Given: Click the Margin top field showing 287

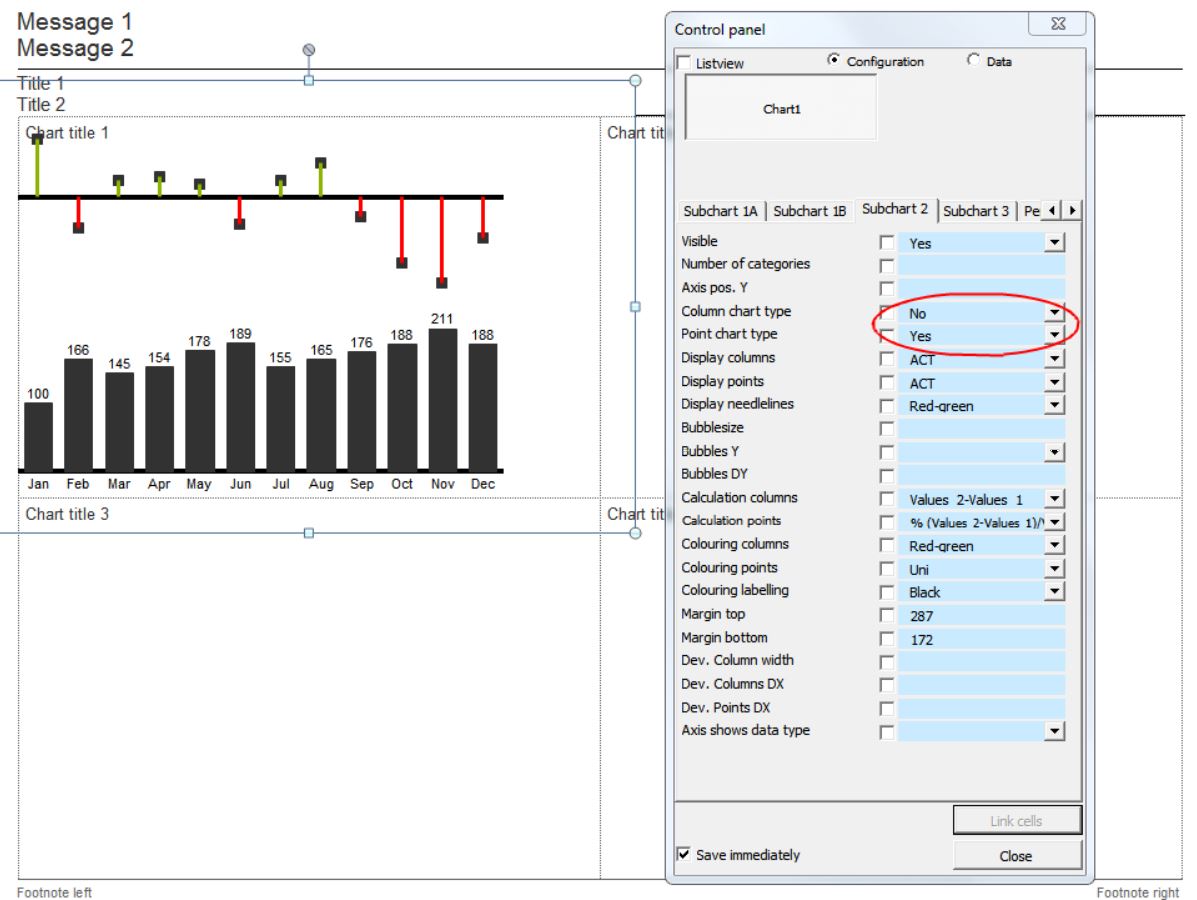Looking at the screenshot, I should 981,615.
